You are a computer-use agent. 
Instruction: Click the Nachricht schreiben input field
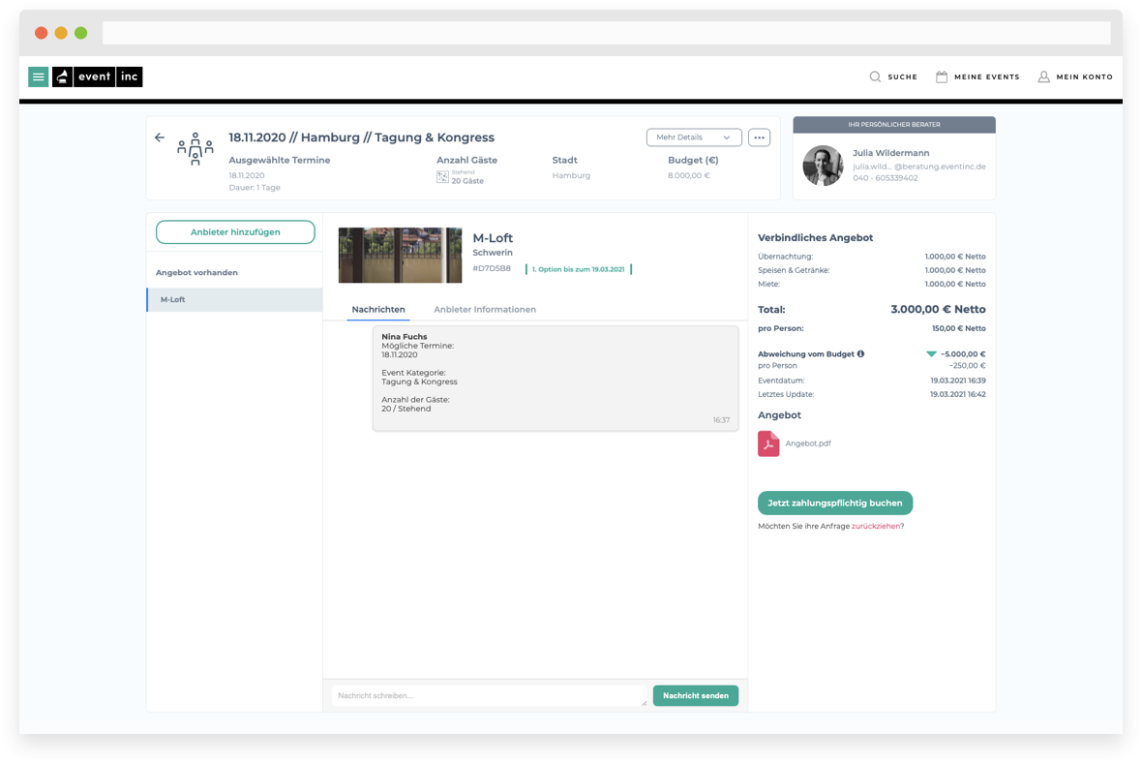point(489,695)
